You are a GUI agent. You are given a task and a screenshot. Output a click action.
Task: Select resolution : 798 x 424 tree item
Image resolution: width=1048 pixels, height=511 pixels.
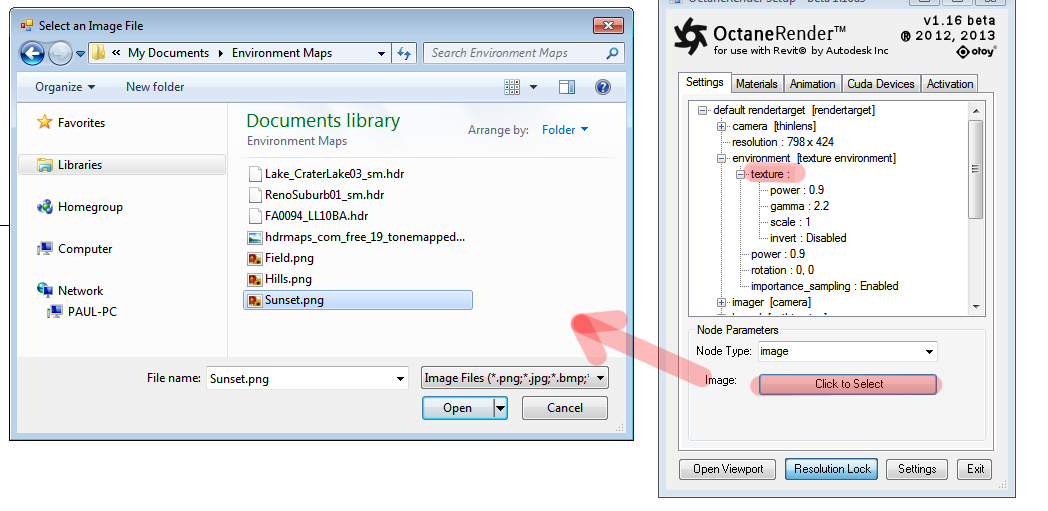tap(783, 142)
